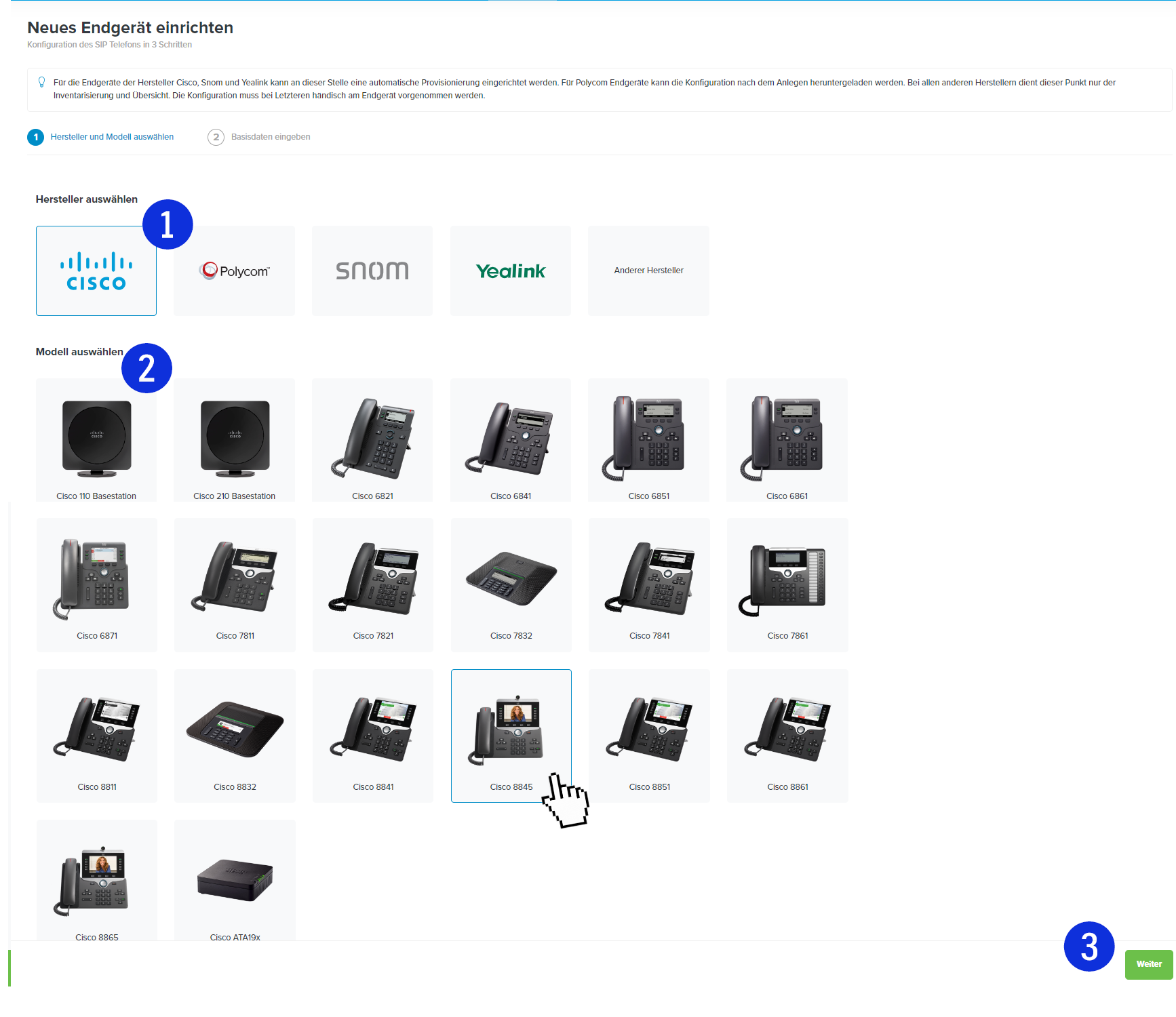Select the Cisco 8832 conference phone
The image size is (1176, 1017).
point(235,736)
